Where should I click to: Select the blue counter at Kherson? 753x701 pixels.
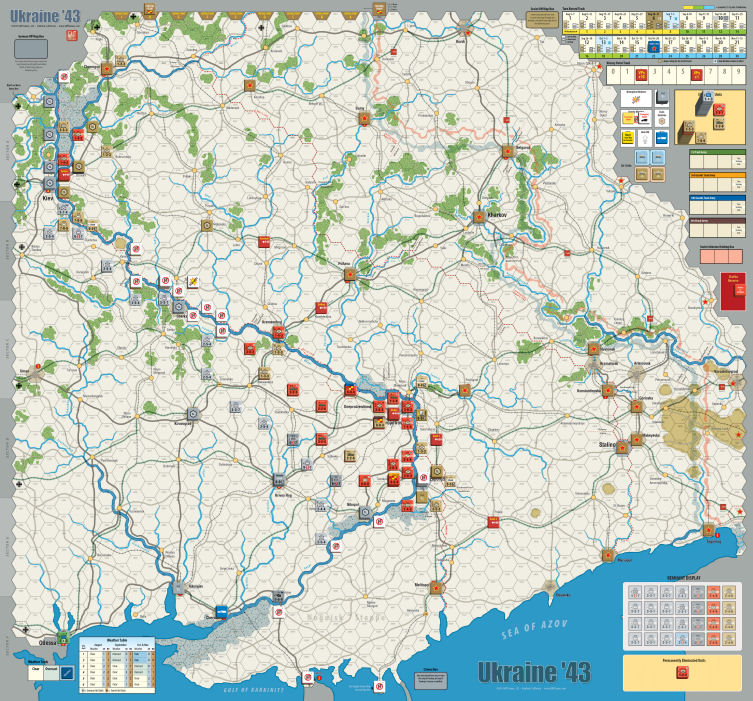[222, 611]
